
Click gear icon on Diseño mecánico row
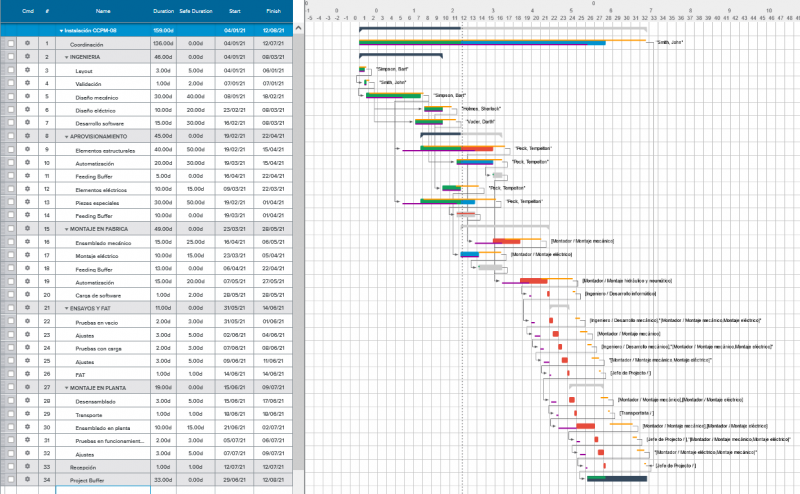[27, 96]
